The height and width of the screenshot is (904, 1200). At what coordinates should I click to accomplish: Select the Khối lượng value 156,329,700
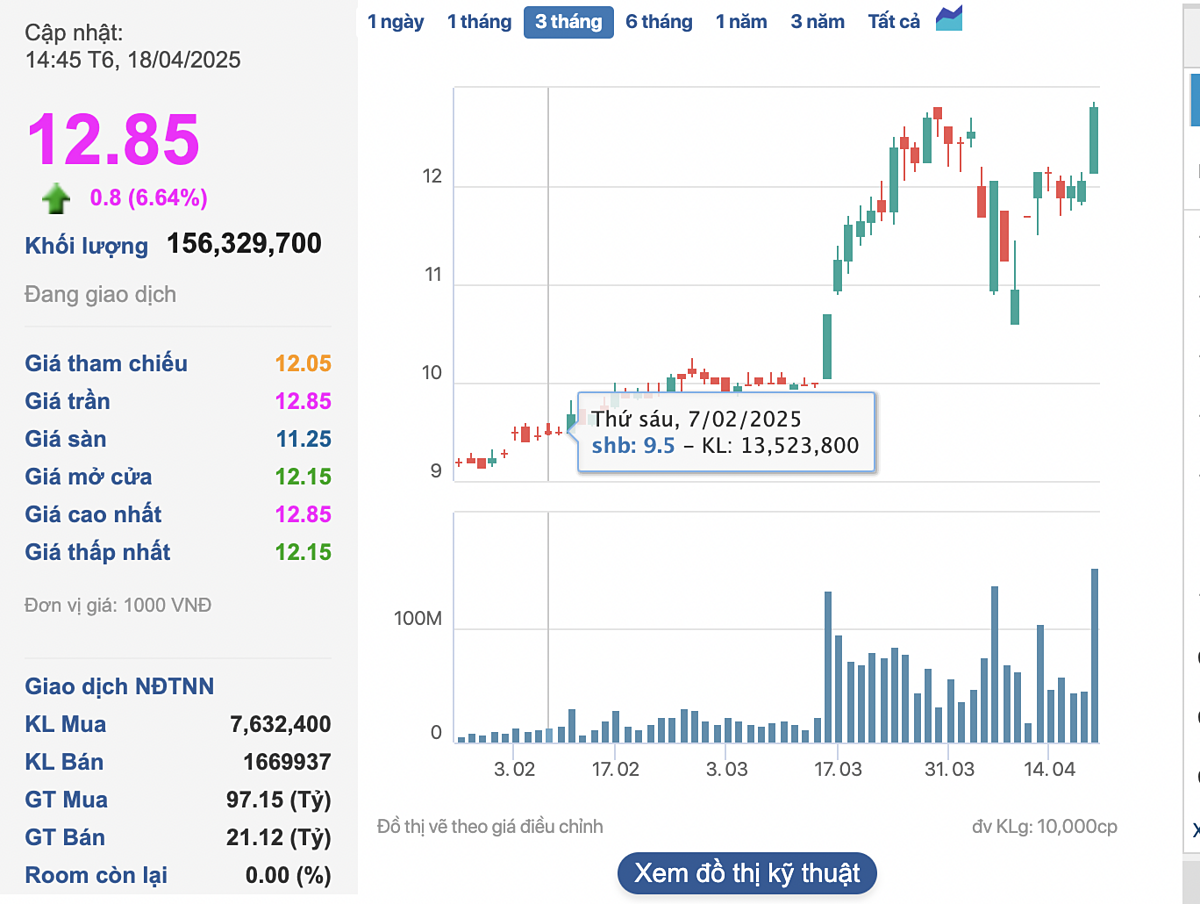[x=244, y=244]
